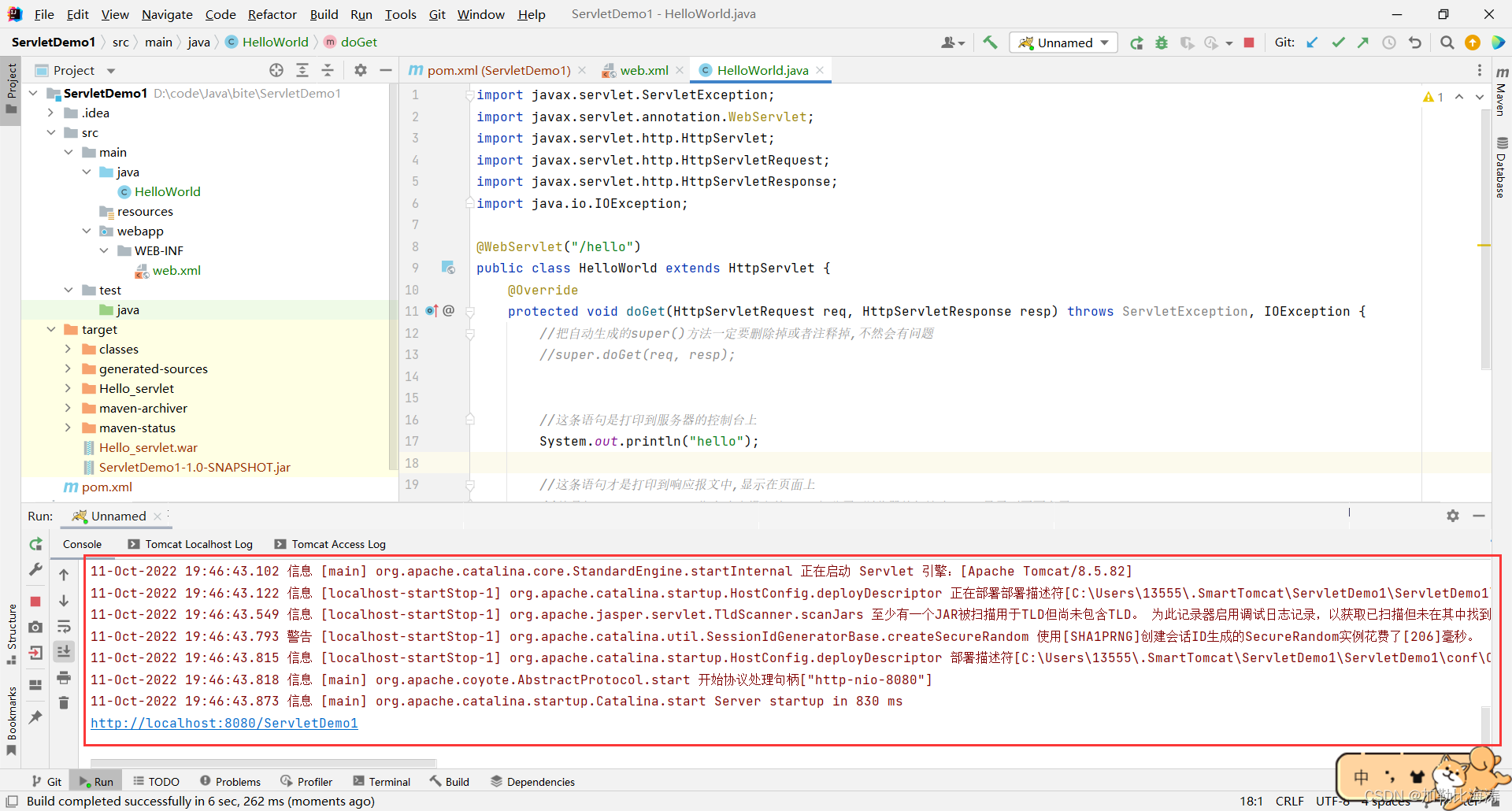Start debugging with the bug icon
This screenshot has height=811, width=1512.
1162,42
